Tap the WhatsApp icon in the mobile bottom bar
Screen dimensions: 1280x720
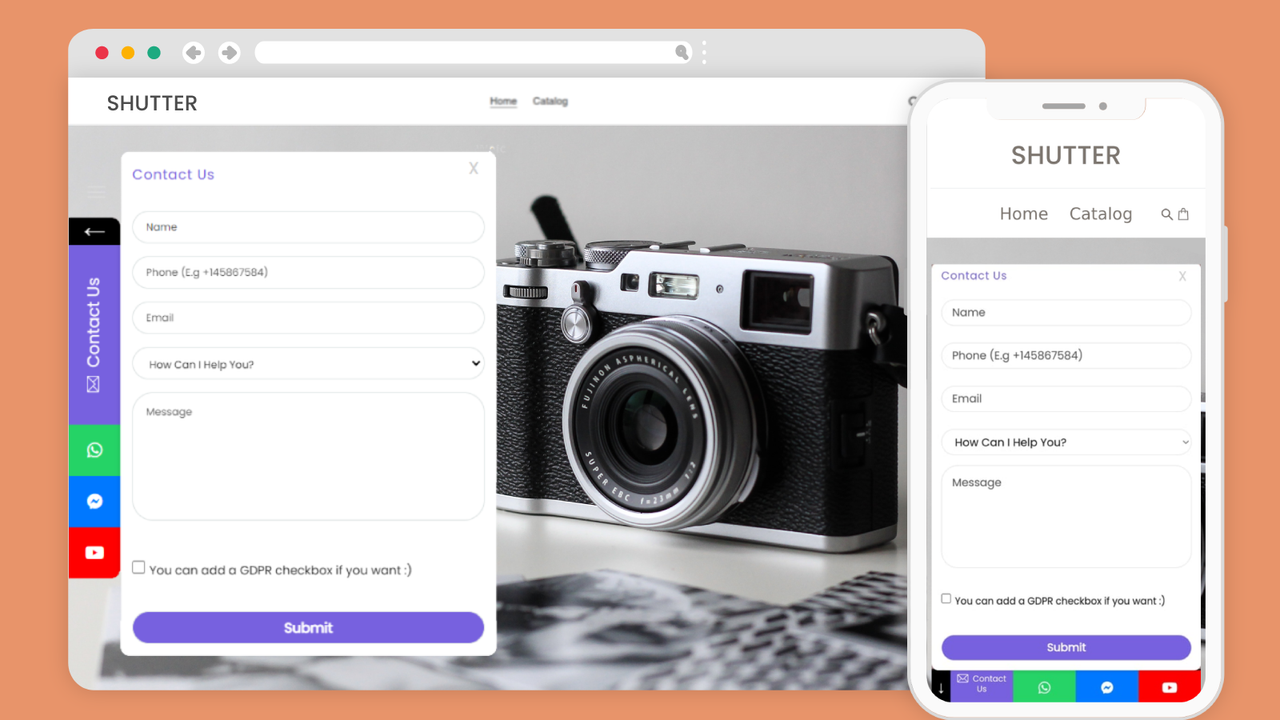1044,687
